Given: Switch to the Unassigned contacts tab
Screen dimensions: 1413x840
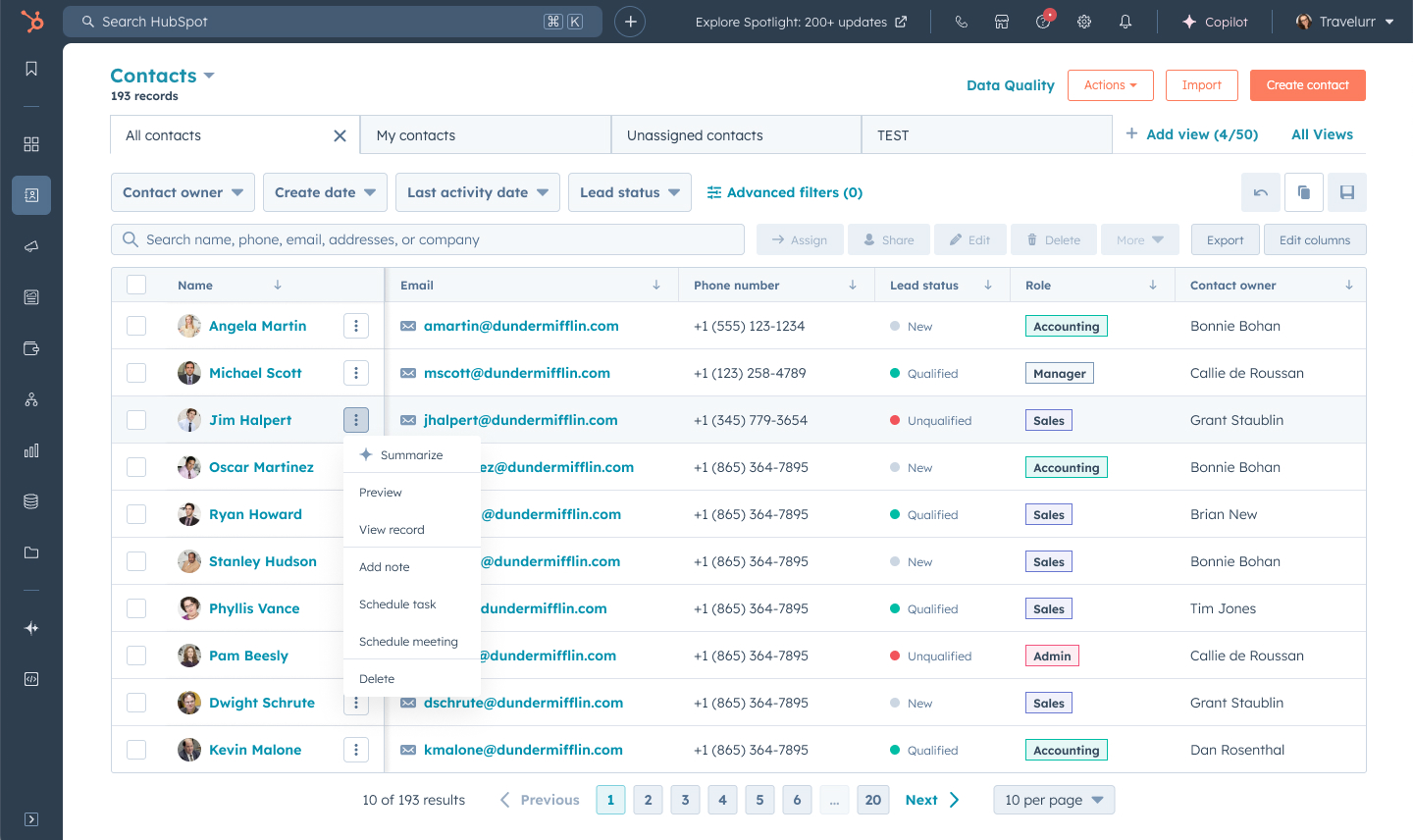Looking at the screenshot, I should coord(736,135).
